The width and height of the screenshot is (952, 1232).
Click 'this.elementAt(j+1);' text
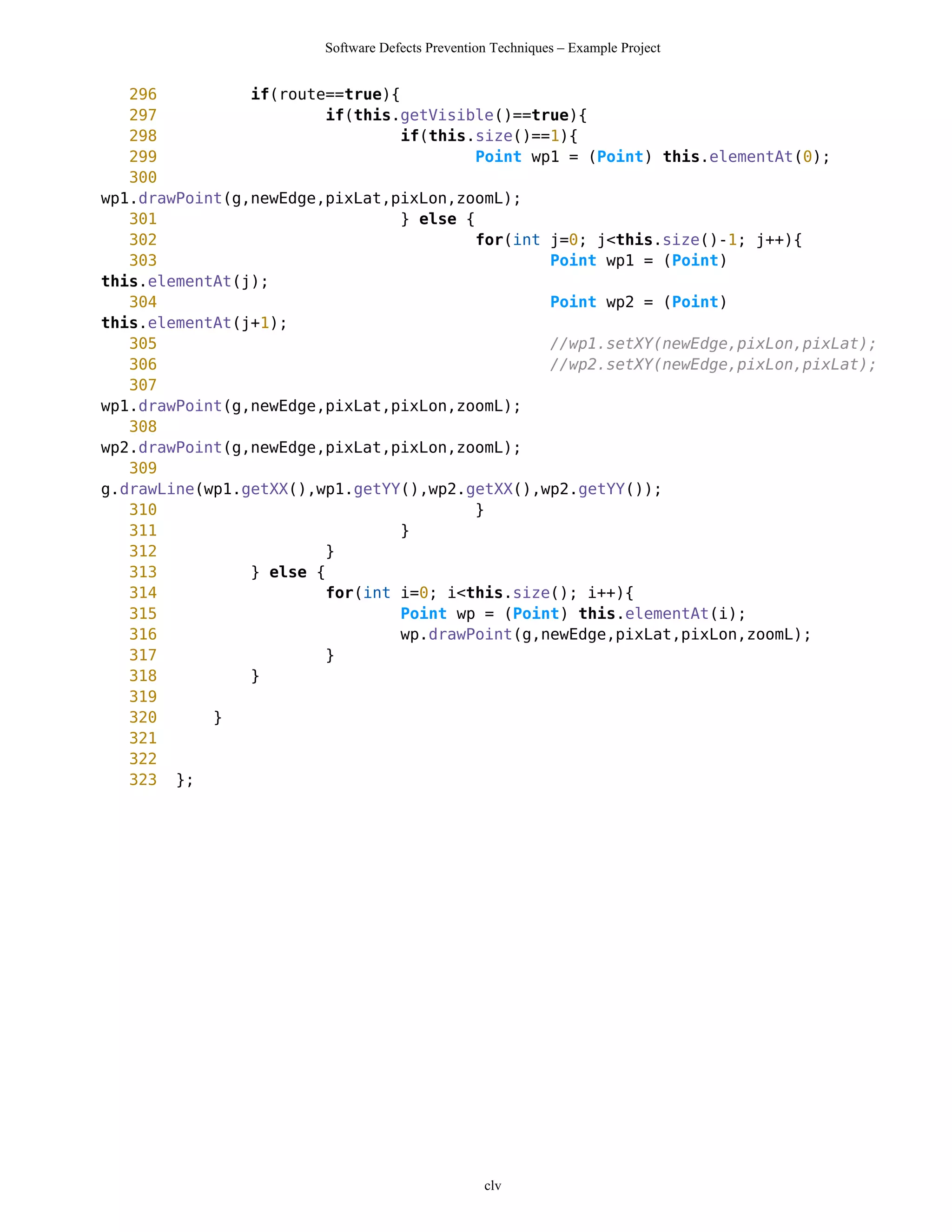pos(194,323)
